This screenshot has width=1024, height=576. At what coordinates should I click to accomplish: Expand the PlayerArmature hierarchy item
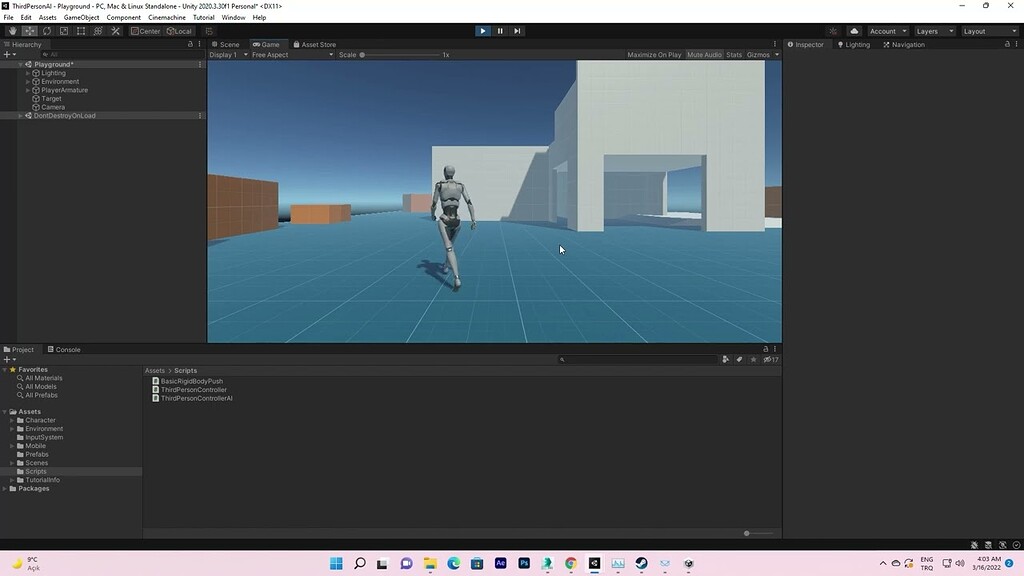pyautogui.click(x=27, y=90)
